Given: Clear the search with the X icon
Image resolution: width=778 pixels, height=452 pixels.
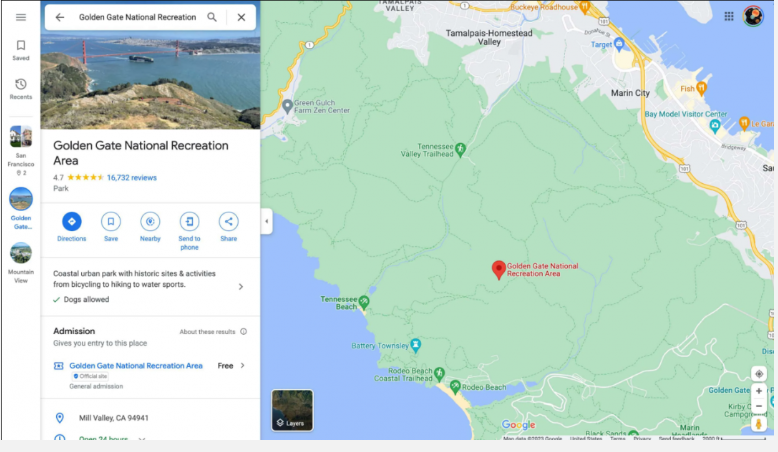Looking at the screenshot, I should click(x=241, y=17).
